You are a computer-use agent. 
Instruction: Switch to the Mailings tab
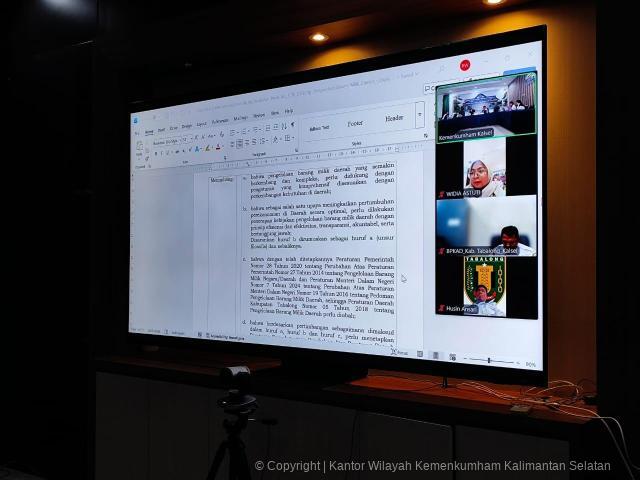pos(241,119)
